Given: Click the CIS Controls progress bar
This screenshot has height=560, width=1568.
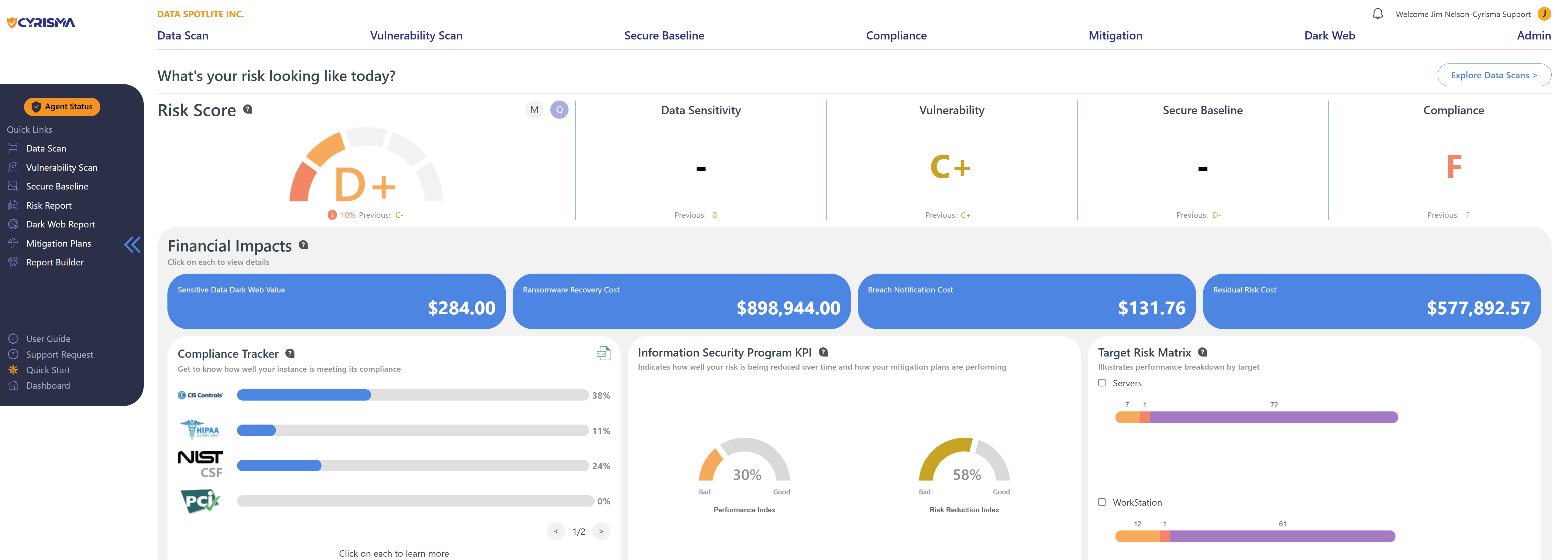Looking at the screenshot, I should (412, 395).
